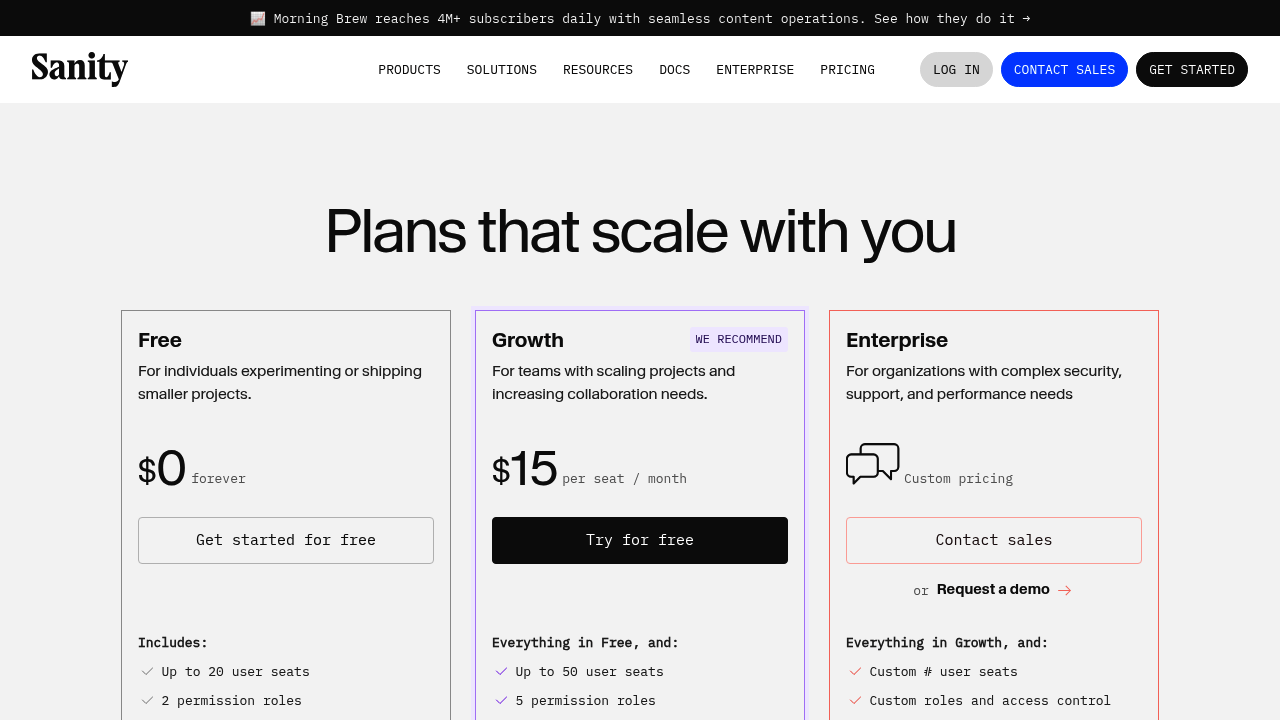Open the Products menu
Screen dimensions: 1280x720
(x=409, y=70)
